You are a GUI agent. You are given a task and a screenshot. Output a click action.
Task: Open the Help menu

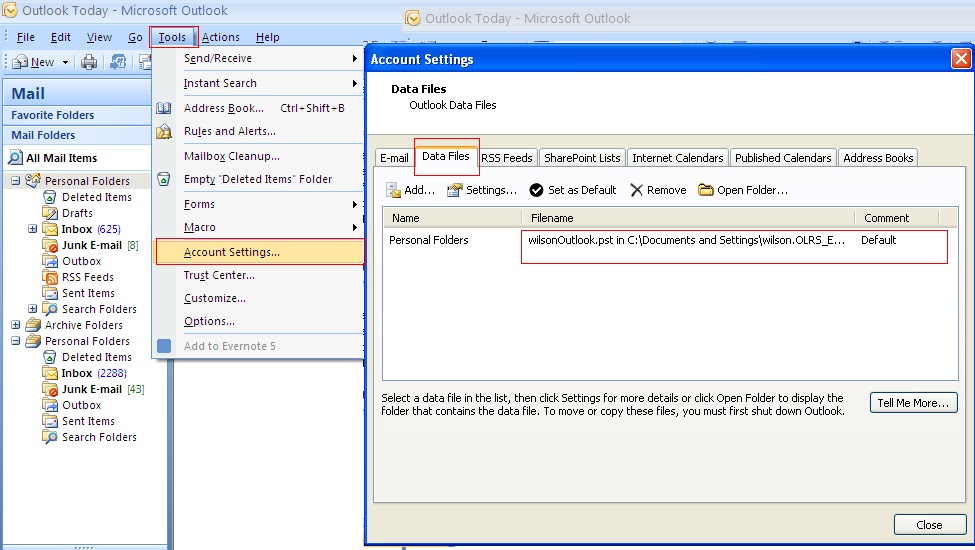click(268, 37)
